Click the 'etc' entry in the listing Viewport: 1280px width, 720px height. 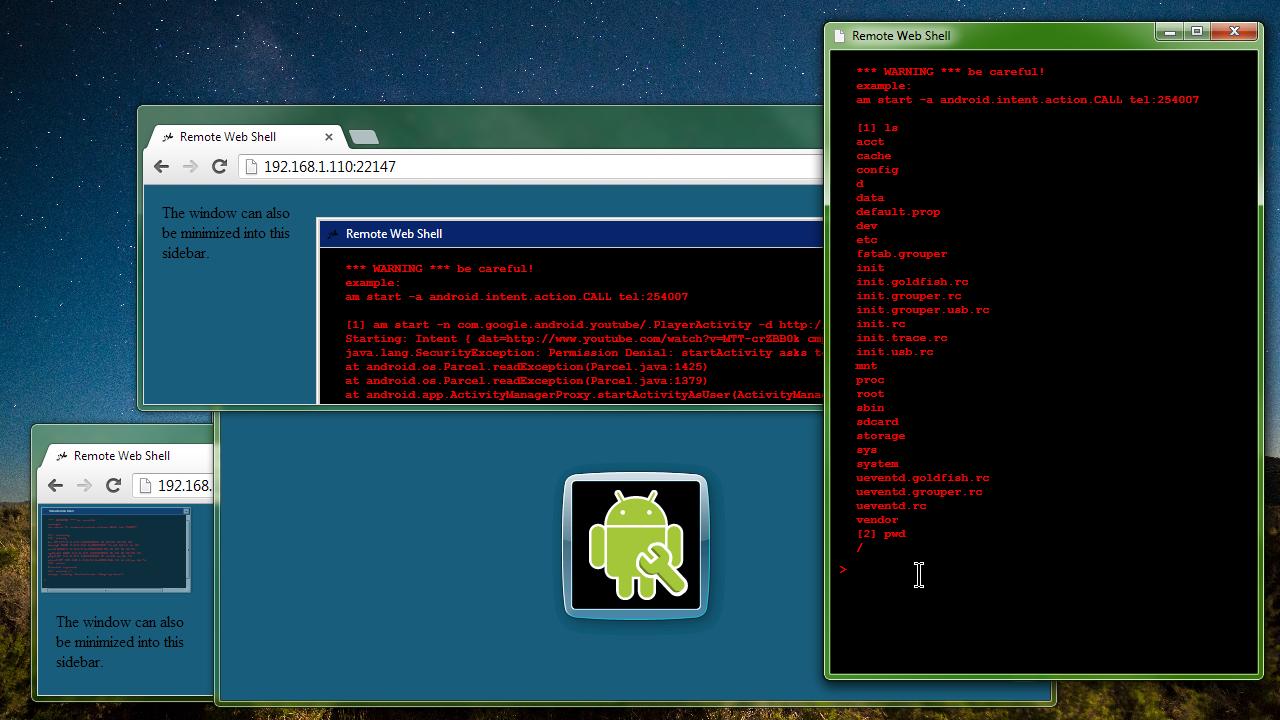tap(866, 240)
